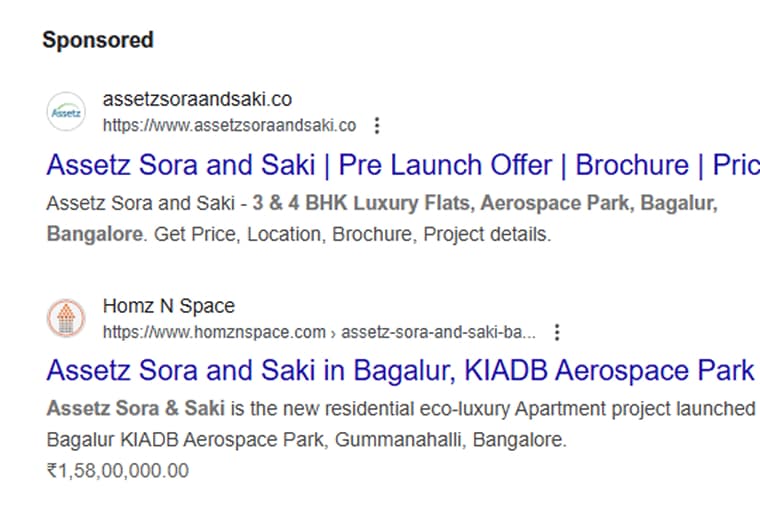Open Assetz Sora and Saki in Bagalur link
This screenshot has width=760, height=520.
pyautogui.click(x=401, y=371)
